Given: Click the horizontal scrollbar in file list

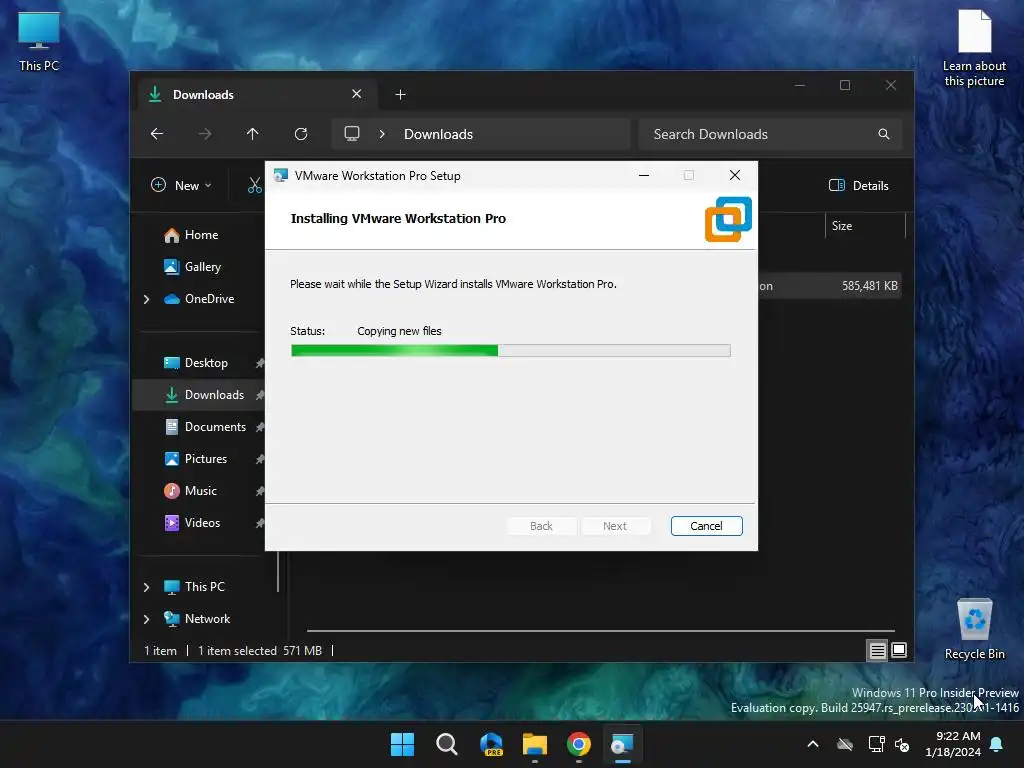Looking at the screenshot, I should point(600,631).
